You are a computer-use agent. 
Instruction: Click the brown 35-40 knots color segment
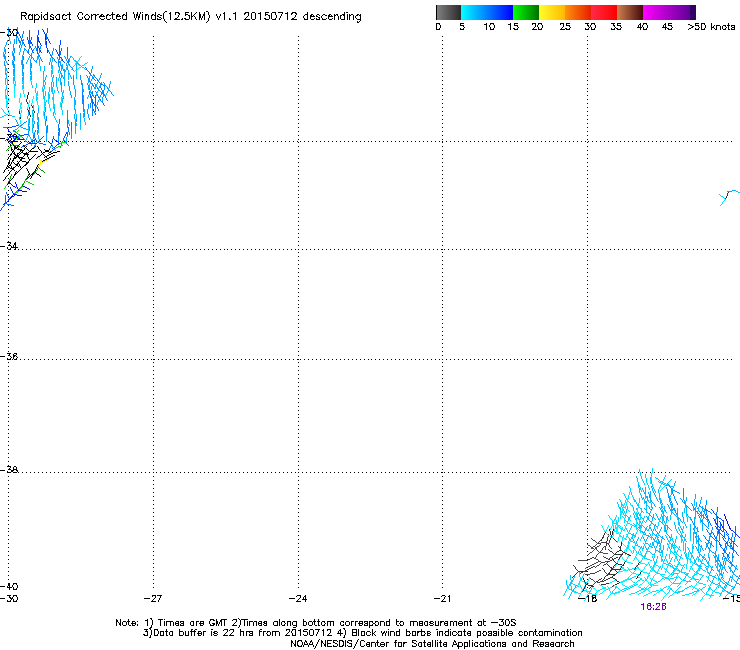[x=630, y=12]
